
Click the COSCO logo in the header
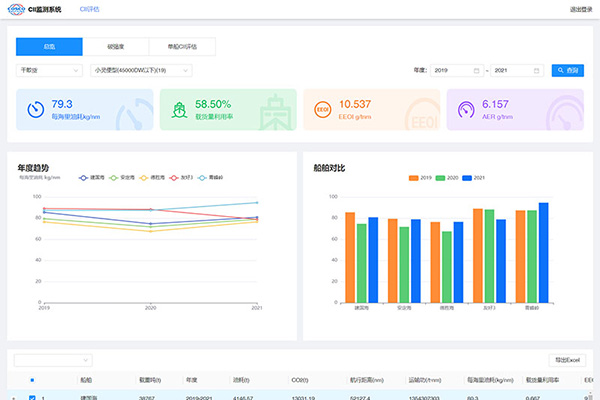(16, 9)
